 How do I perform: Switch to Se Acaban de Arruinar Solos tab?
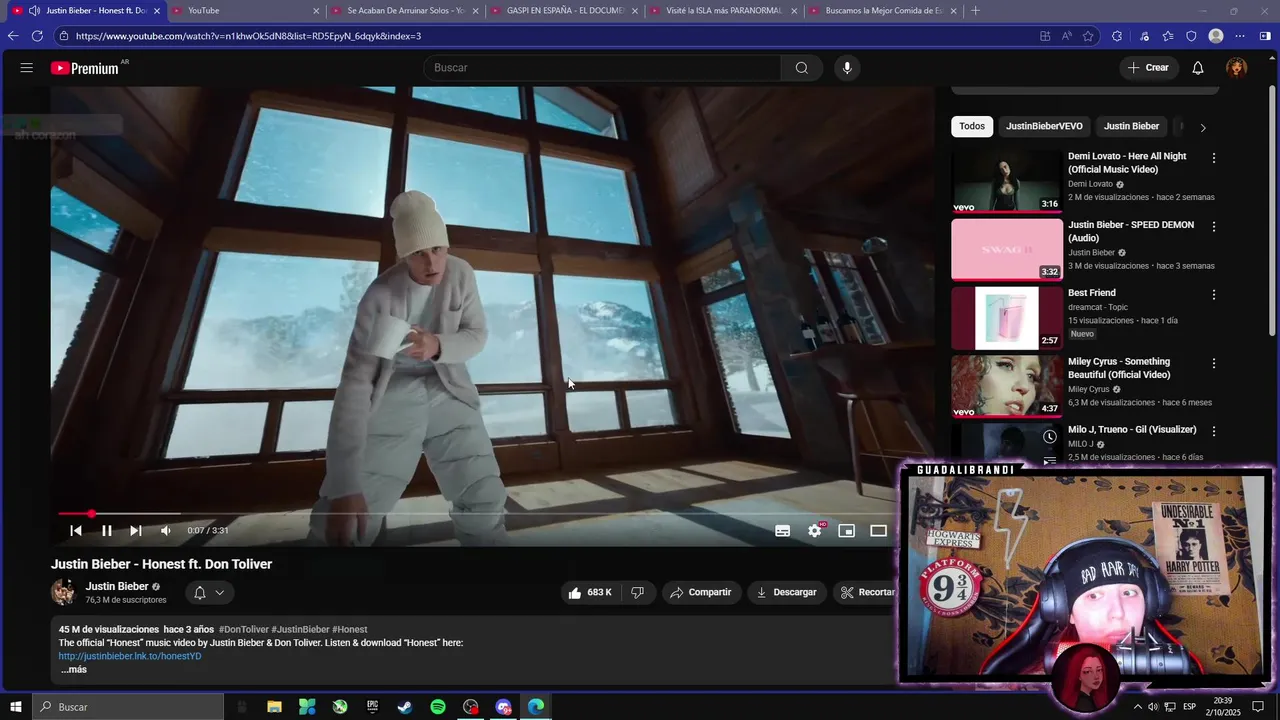405,11
